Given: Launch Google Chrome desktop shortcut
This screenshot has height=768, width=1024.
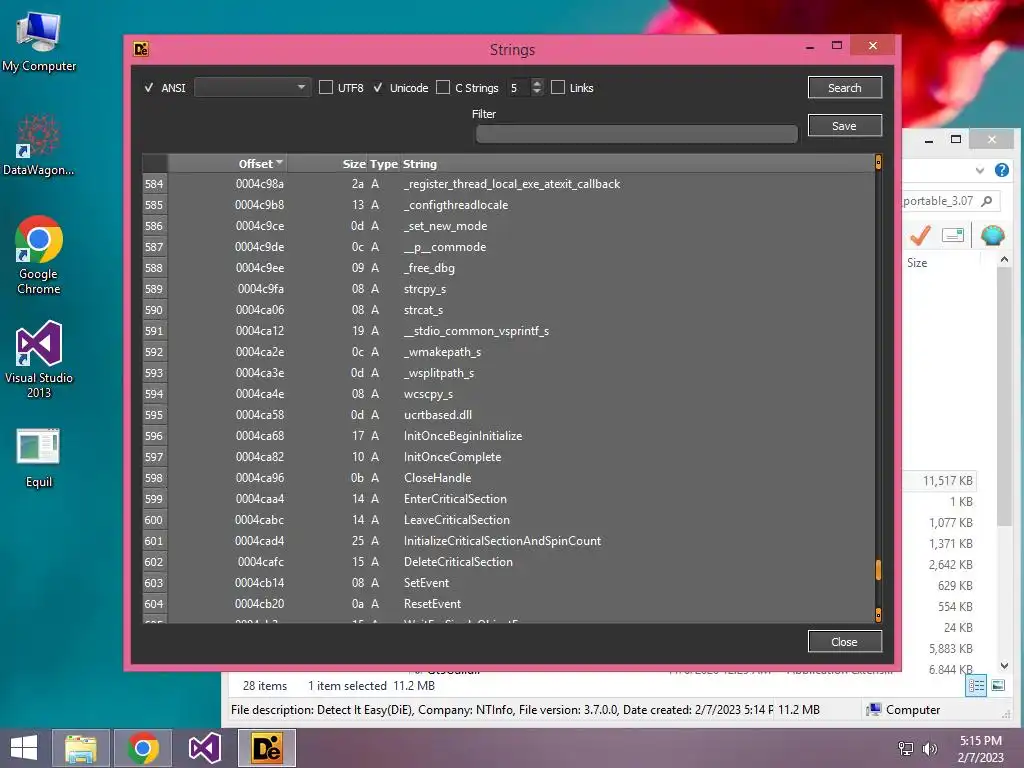Looking at the screenshot, I should tap(39, 255).
